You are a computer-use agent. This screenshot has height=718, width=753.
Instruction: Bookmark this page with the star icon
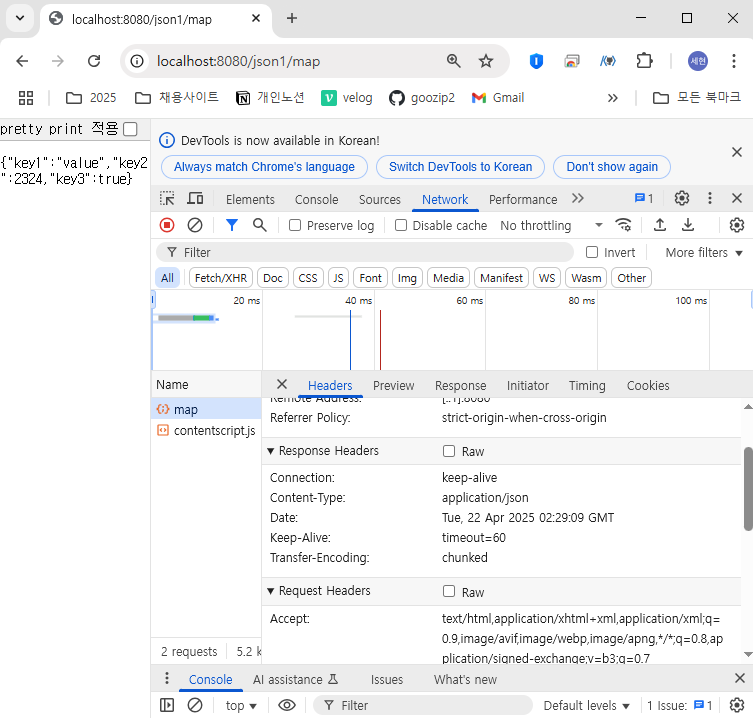pos(486,61)
